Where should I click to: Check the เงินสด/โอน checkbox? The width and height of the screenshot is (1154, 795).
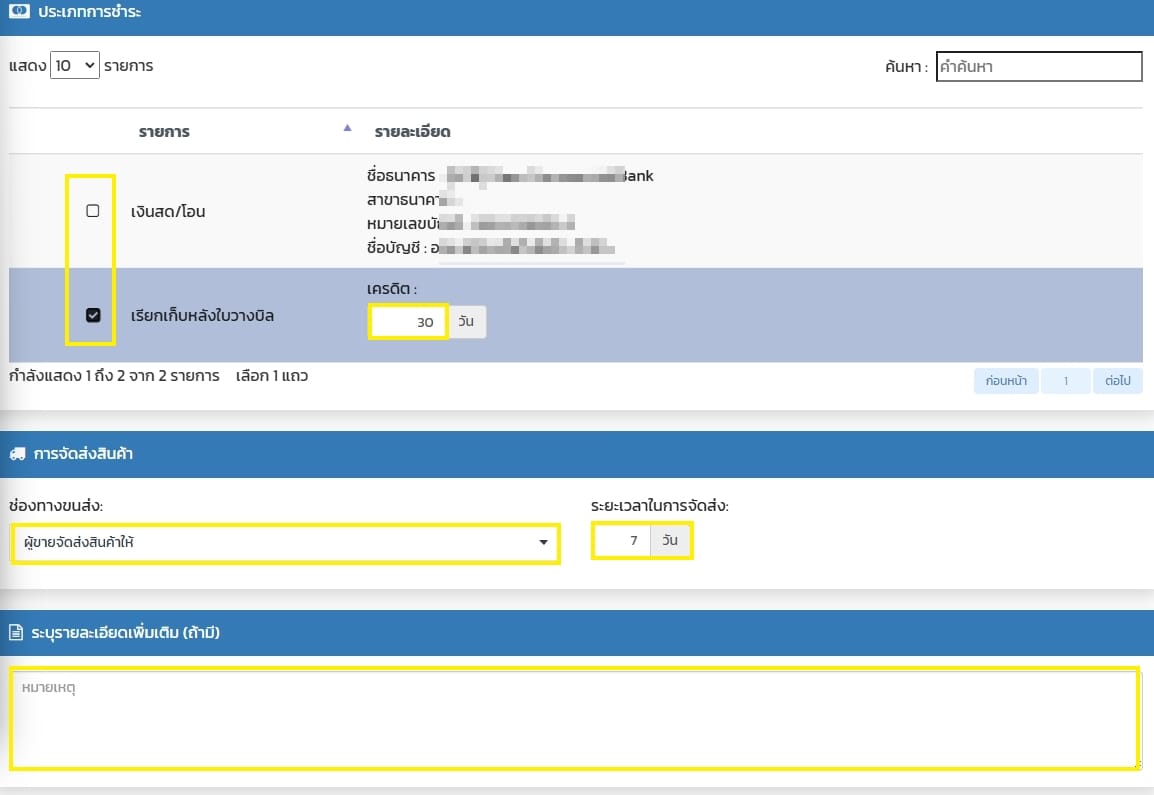click(x=93, y=211)
